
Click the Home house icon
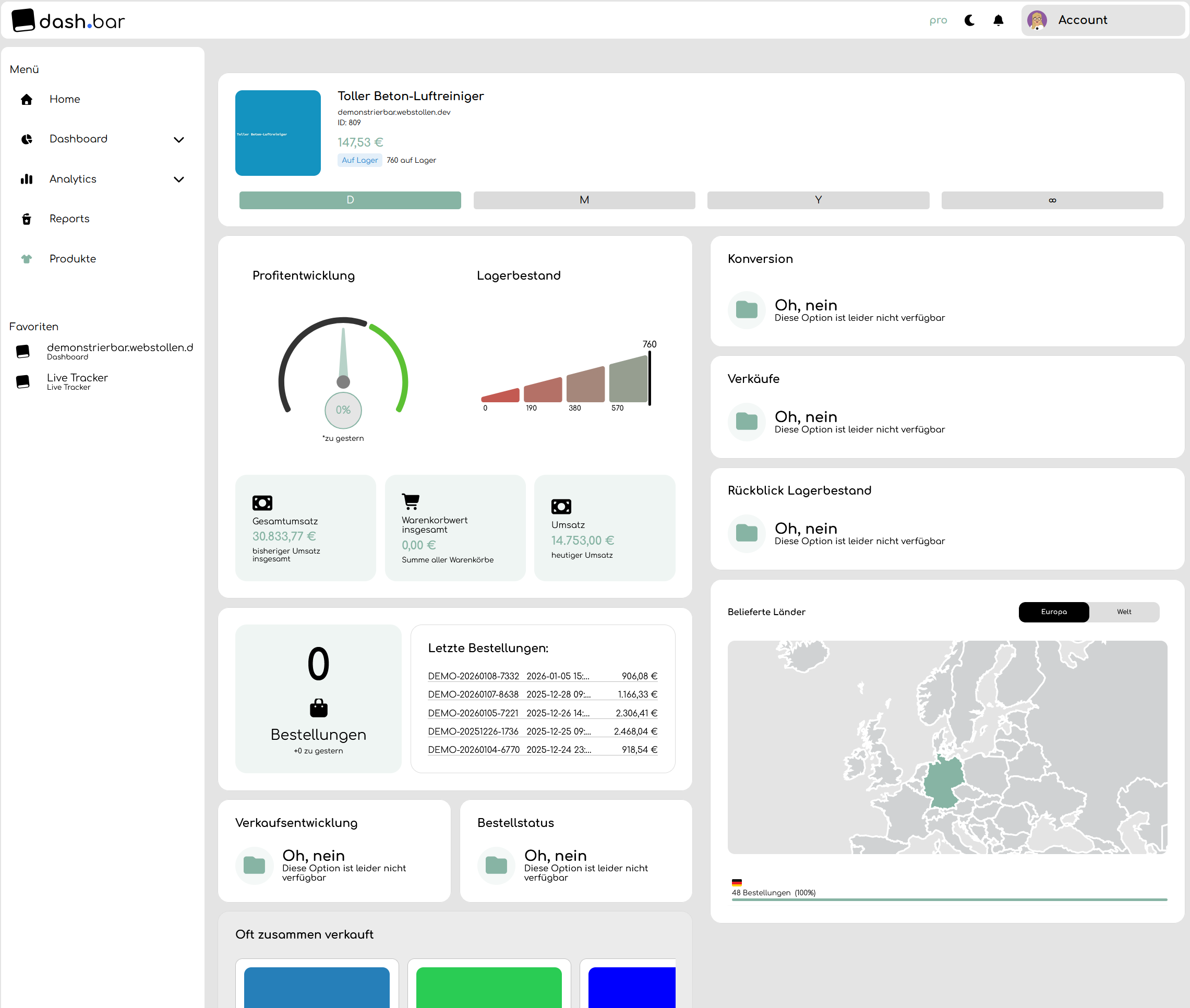26,100
